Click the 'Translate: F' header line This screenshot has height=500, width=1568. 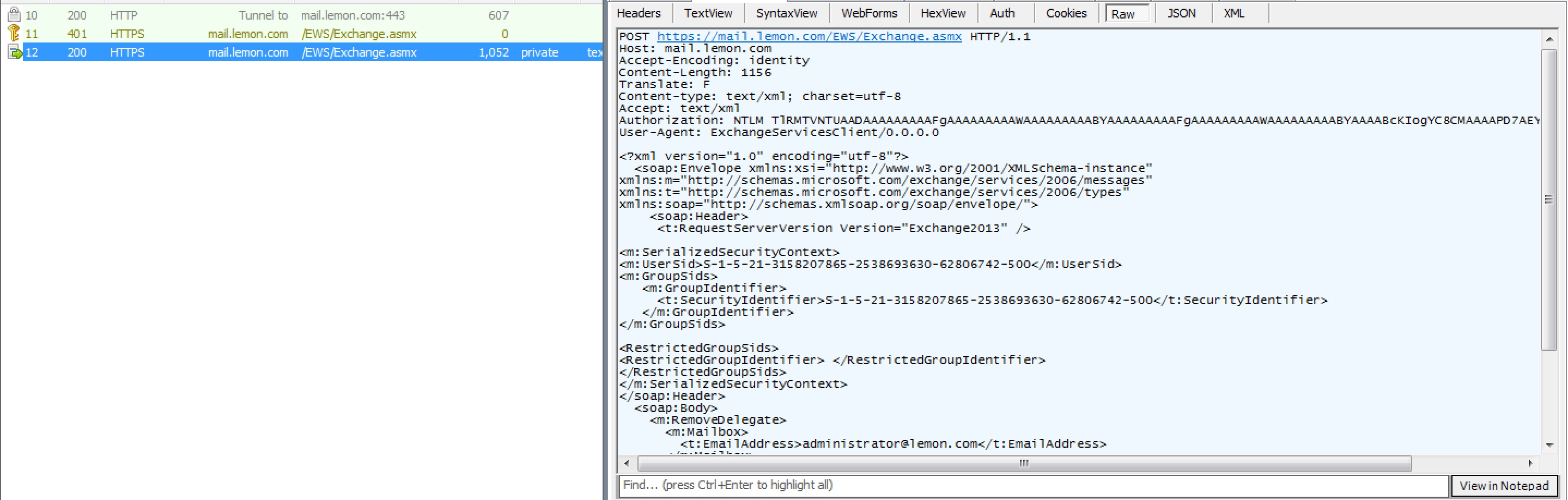(665, 84)
